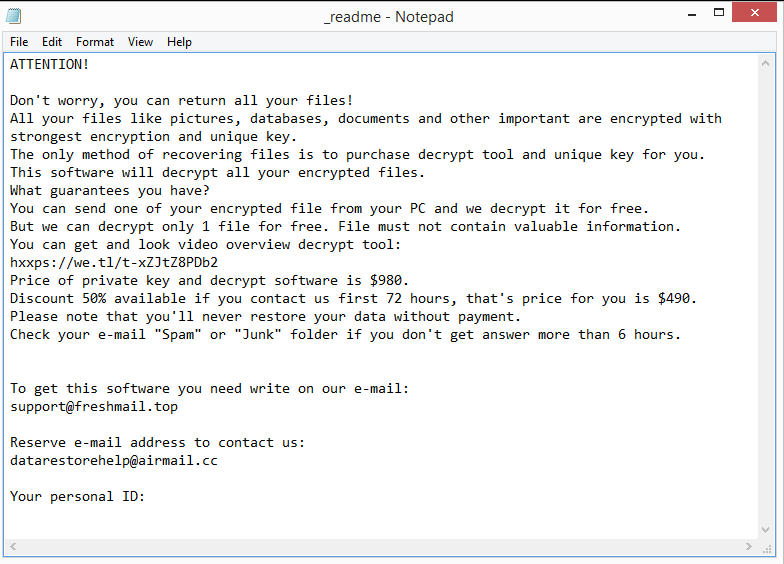The image size is (784, 564).
Task: Click the "_readme - Notepad" window title
Action: 388,17
